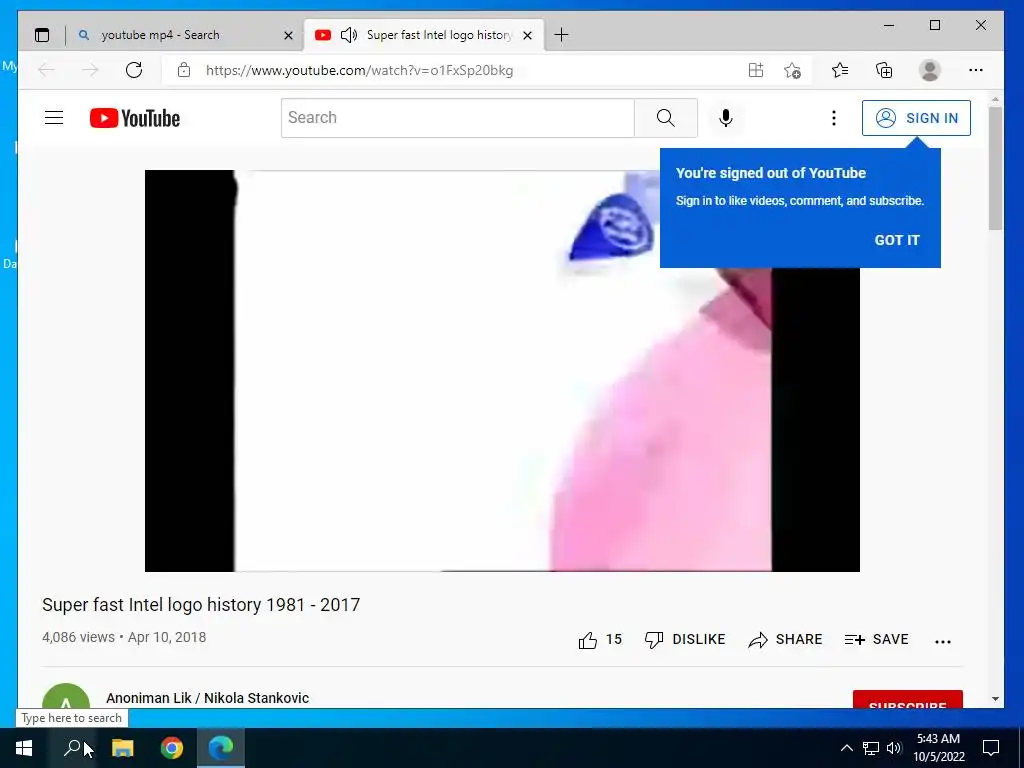The height and width of the screenshot is (768, 1024).
Task: Open File Explorer from the taskbar
Action: coord(122,748)
